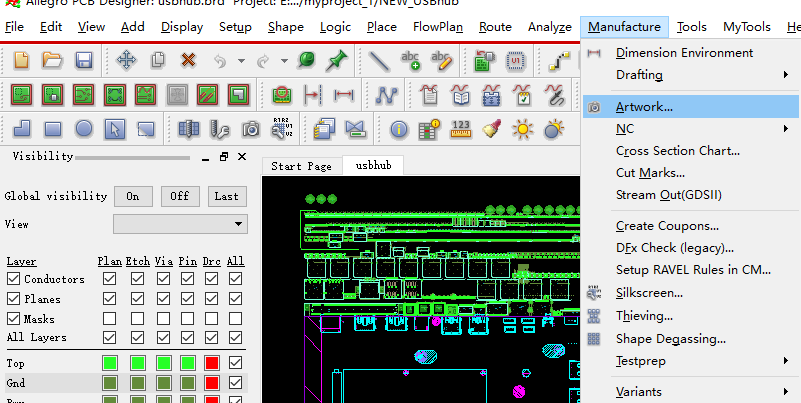Screen dimensions: 801x403
Task: Click the blue info Show Element icon
Action: point(399,130)
